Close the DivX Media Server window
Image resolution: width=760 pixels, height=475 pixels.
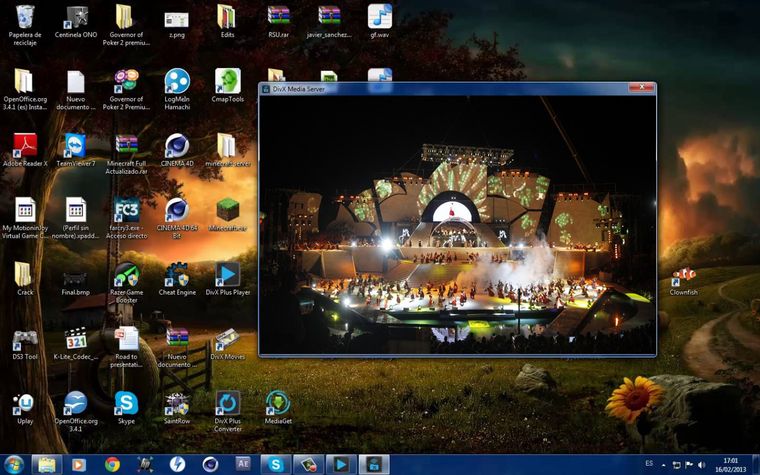(x=647, y=88)
